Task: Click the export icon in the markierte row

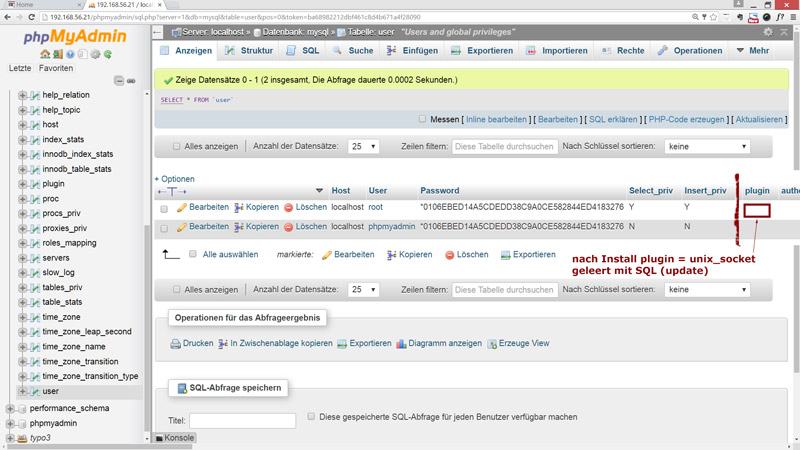Action: point(506,255)
